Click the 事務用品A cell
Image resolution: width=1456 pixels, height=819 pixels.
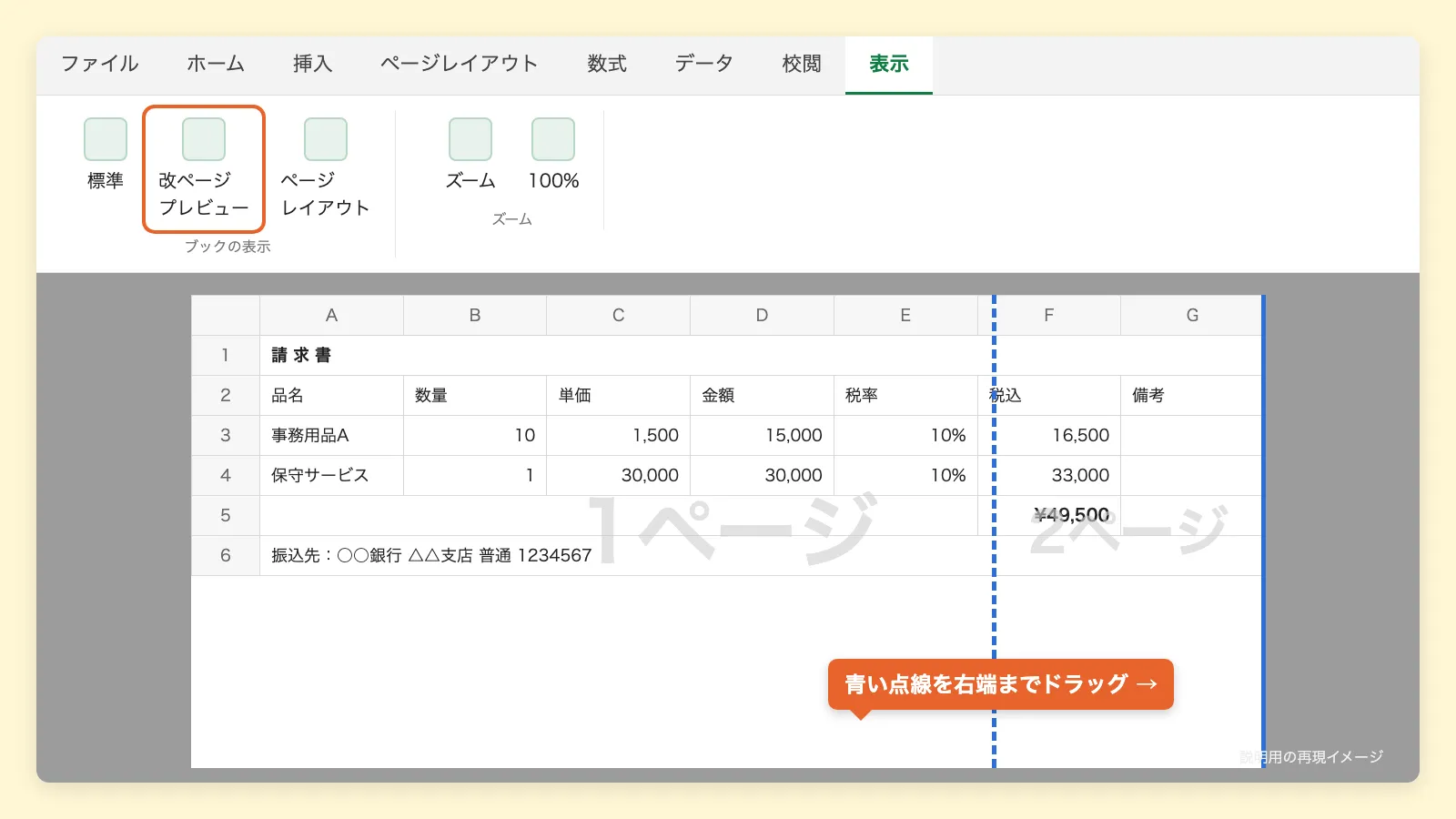tap(331, 435)
